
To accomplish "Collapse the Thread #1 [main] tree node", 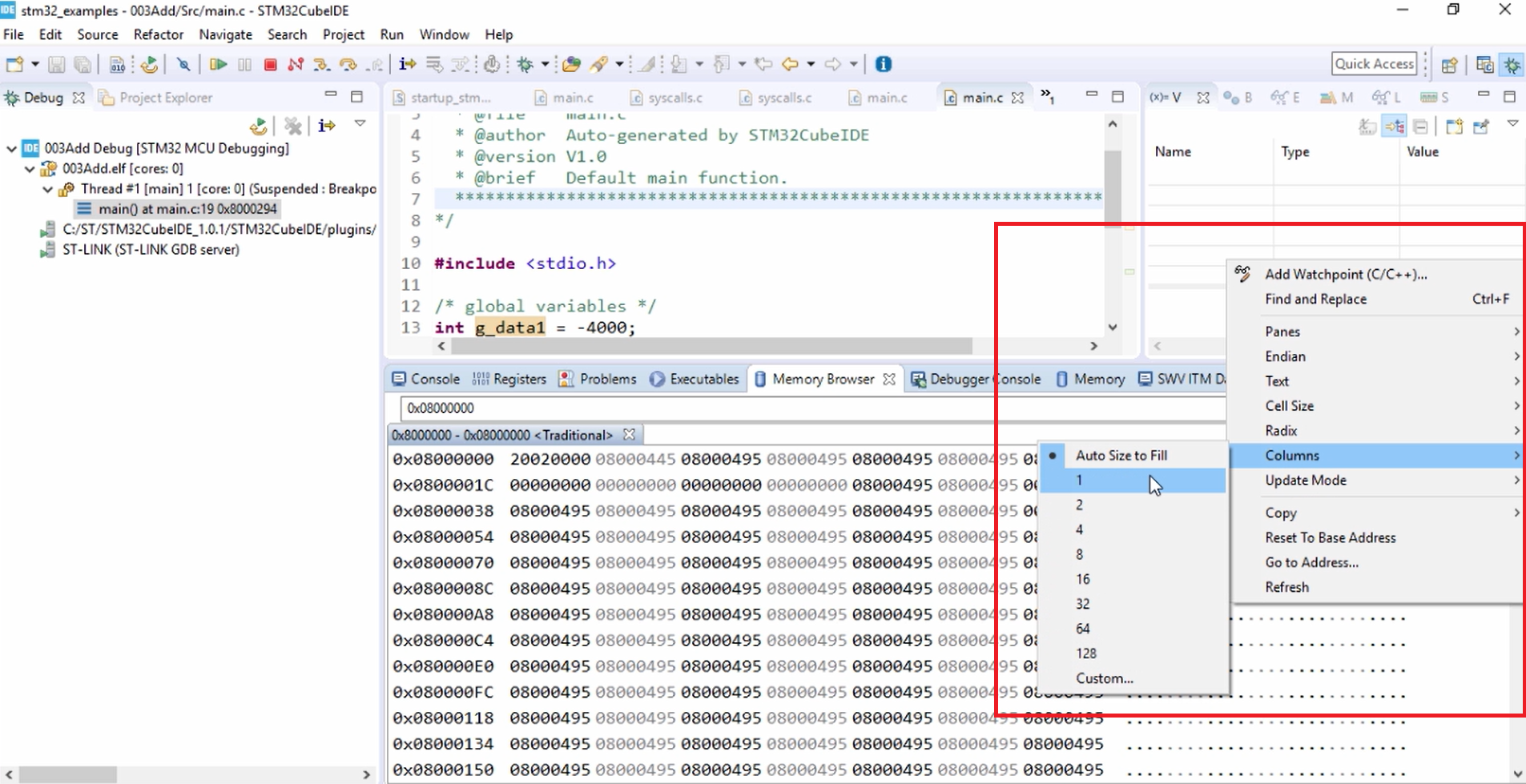I will point(46,189).
